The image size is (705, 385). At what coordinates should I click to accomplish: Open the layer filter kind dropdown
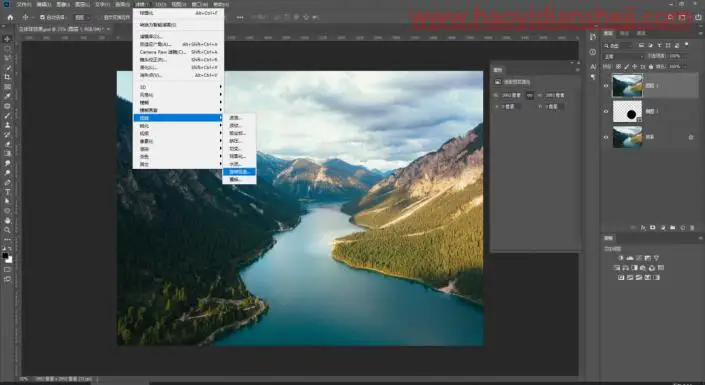click(618, 45)
